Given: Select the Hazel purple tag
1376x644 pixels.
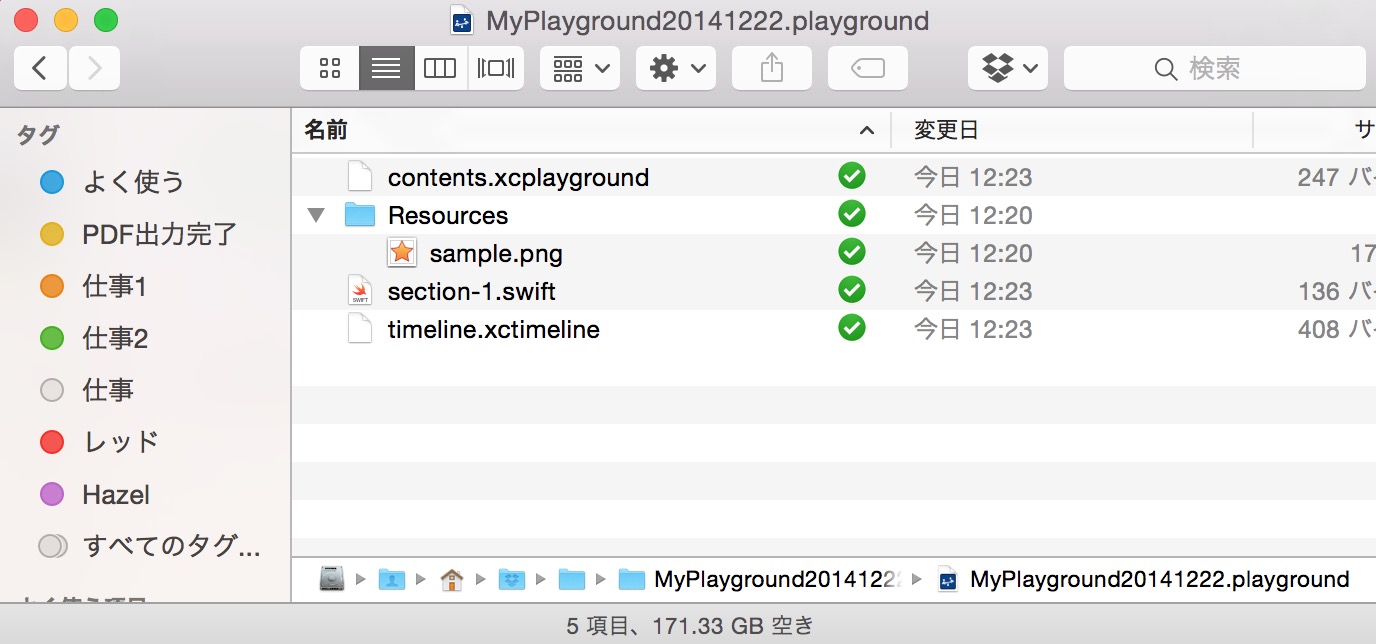Looking at the screenshot, I should [94, 494].
